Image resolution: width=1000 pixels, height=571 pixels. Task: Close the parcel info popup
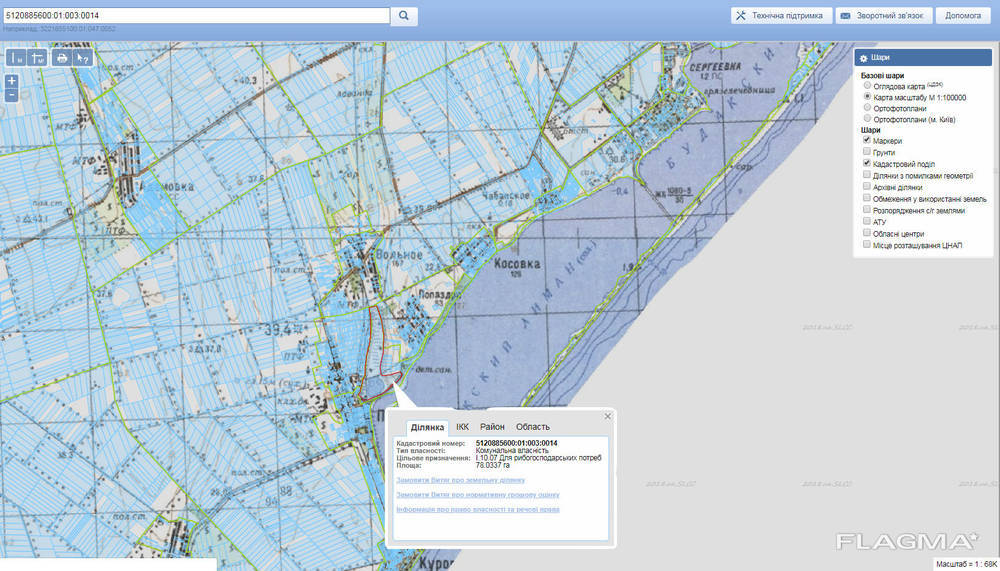pos(607,416)
